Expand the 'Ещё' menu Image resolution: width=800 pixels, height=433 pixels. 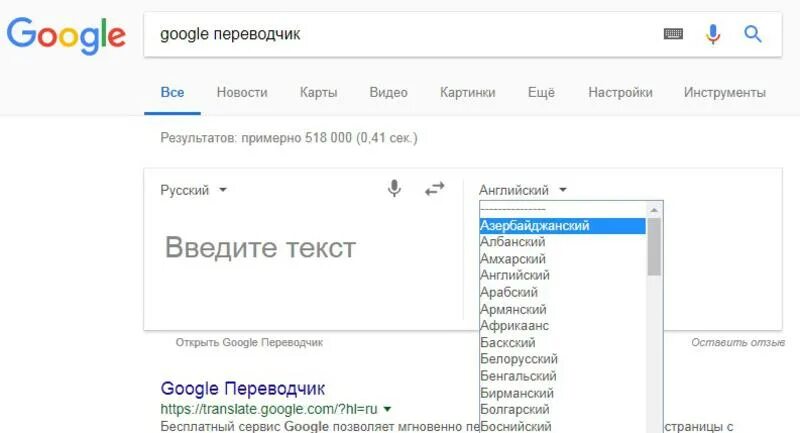click(x=541, y=92)
